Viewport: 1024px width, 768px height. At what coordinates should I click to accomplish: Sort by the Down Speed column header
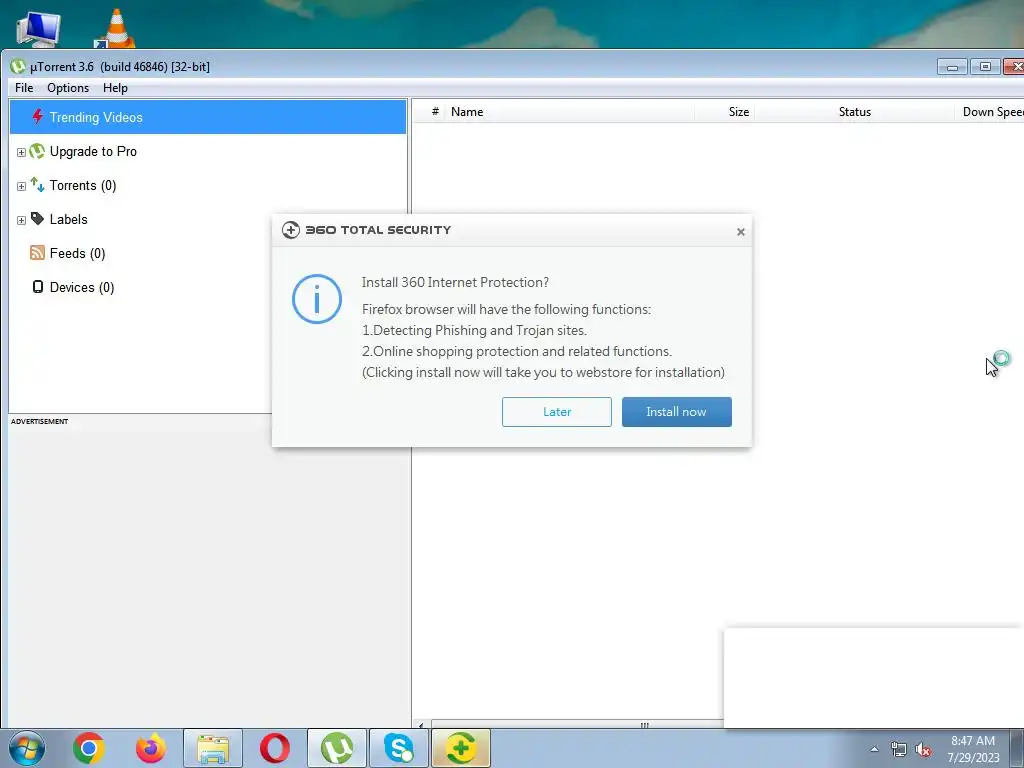pos(991,112)
